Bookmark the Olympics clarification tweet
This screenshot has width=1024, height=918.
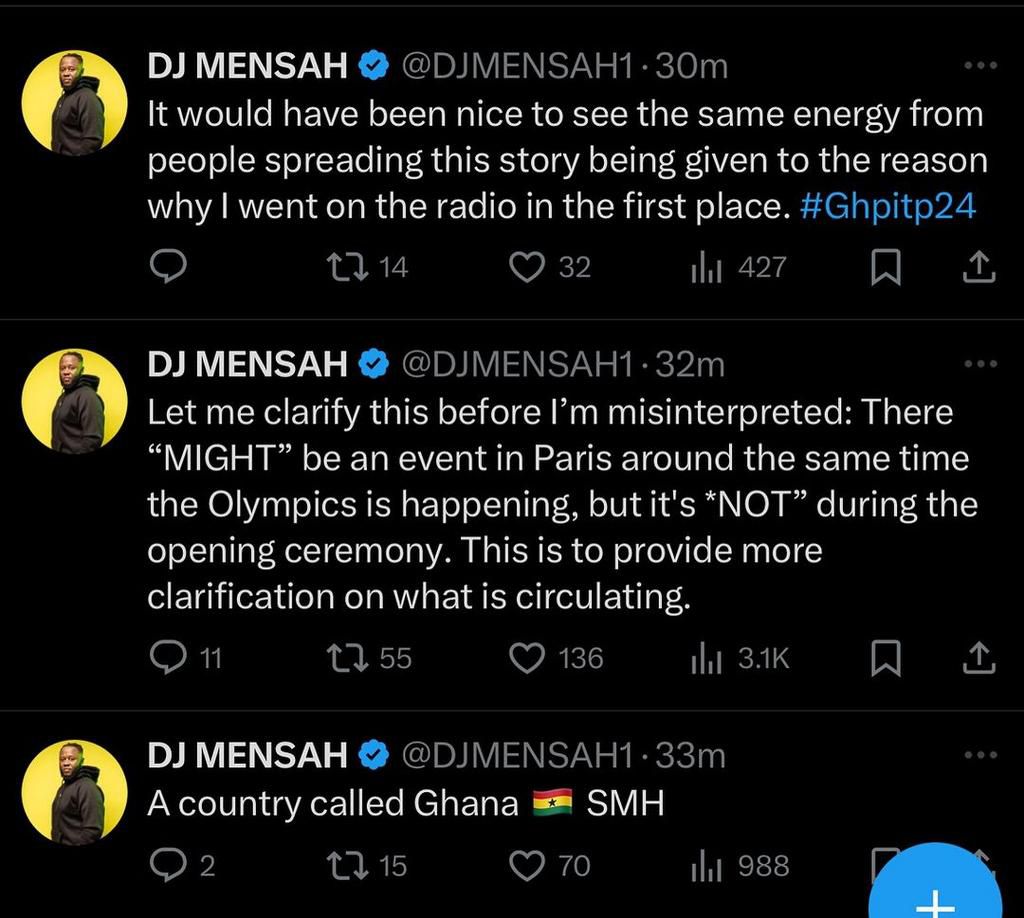click(885, 657)
